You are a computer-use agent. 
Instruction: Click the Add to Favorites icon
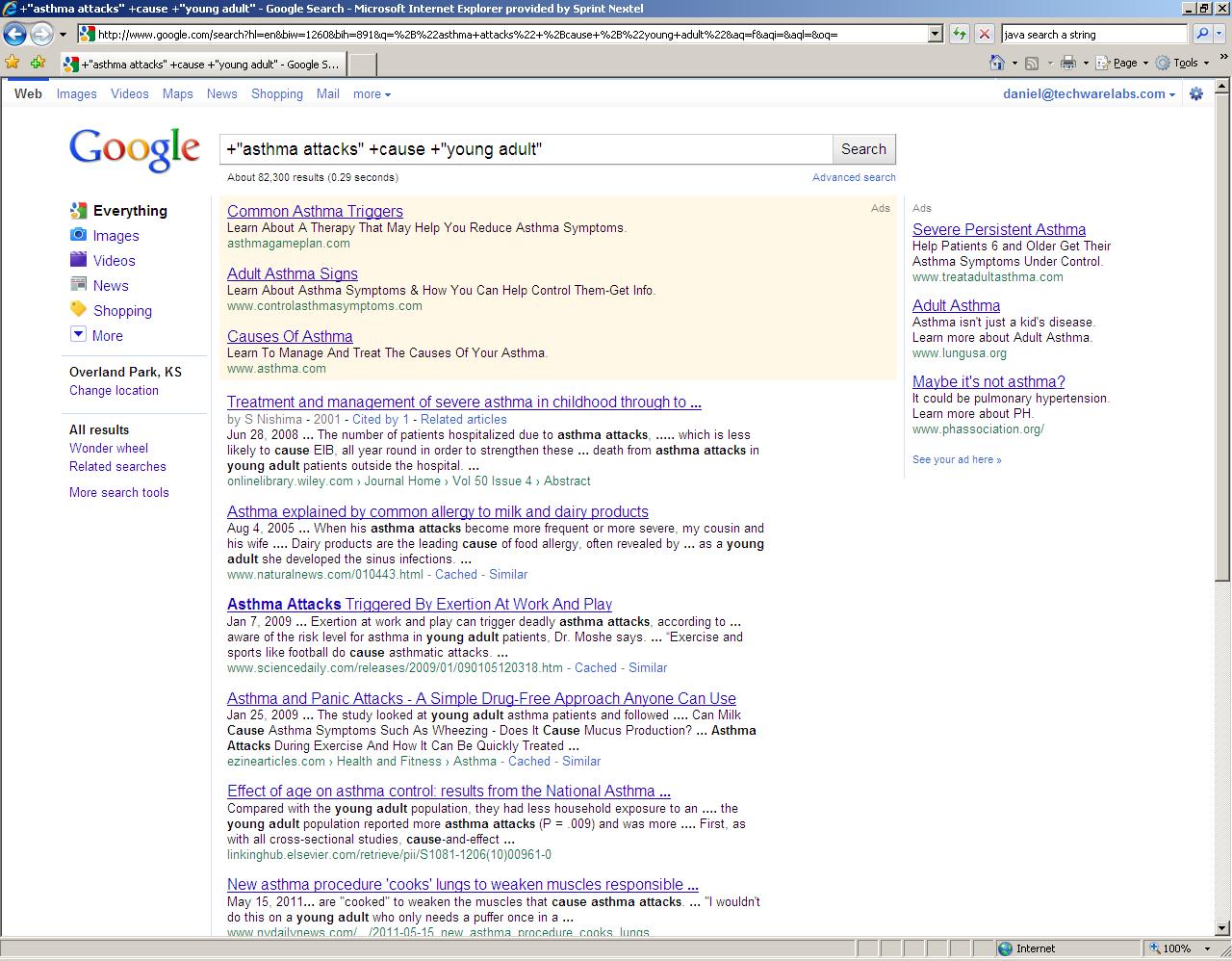(38, 63)
